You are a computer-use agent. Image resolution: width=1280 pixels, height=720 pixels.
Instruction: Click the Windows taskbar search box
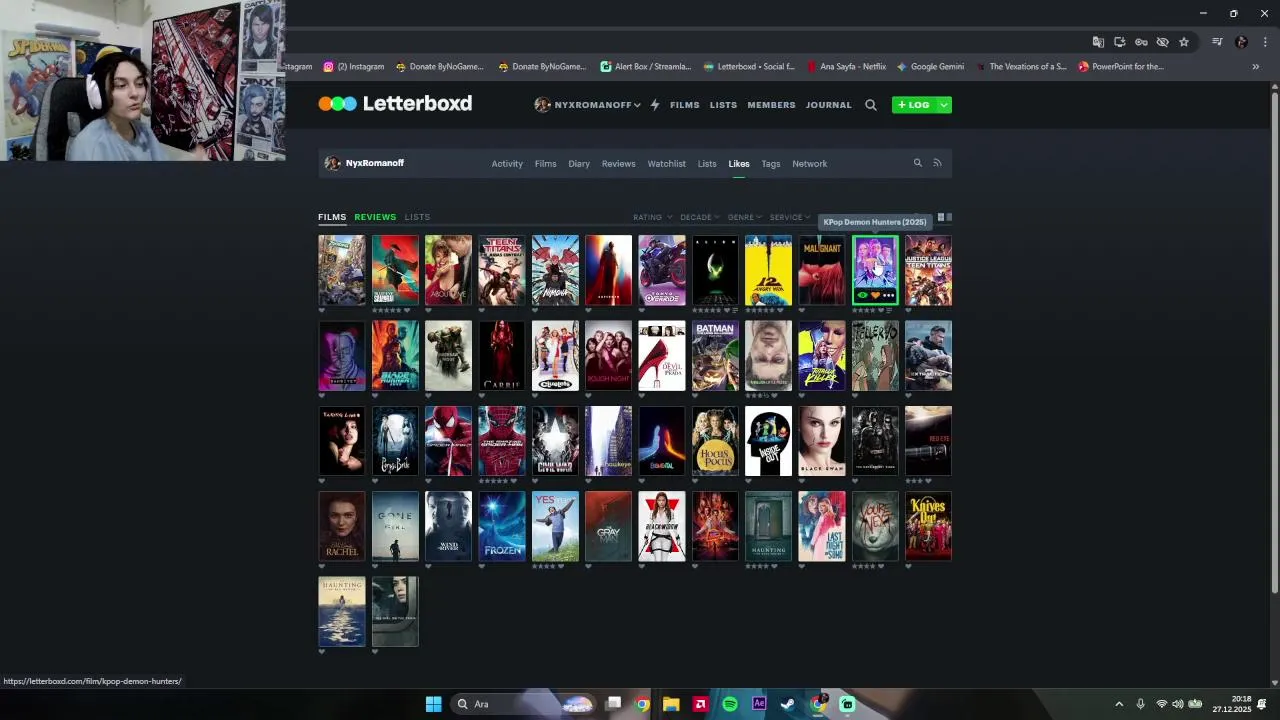coord(523,704)
